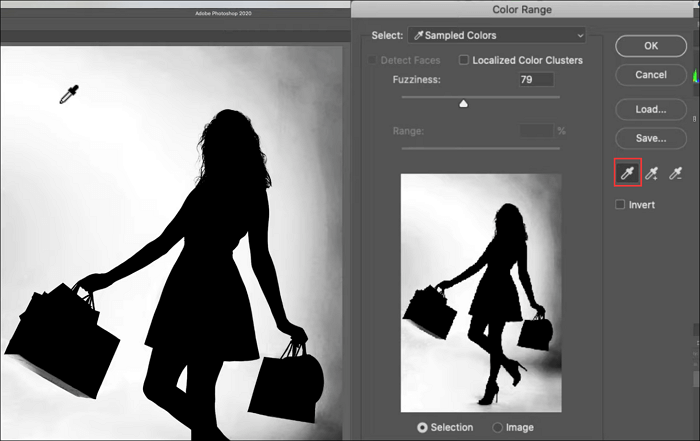The width and height of the screenshot is (700, 441).
Task: Pick the Subtract from Sample eyedropper
Action: point(675,174)
